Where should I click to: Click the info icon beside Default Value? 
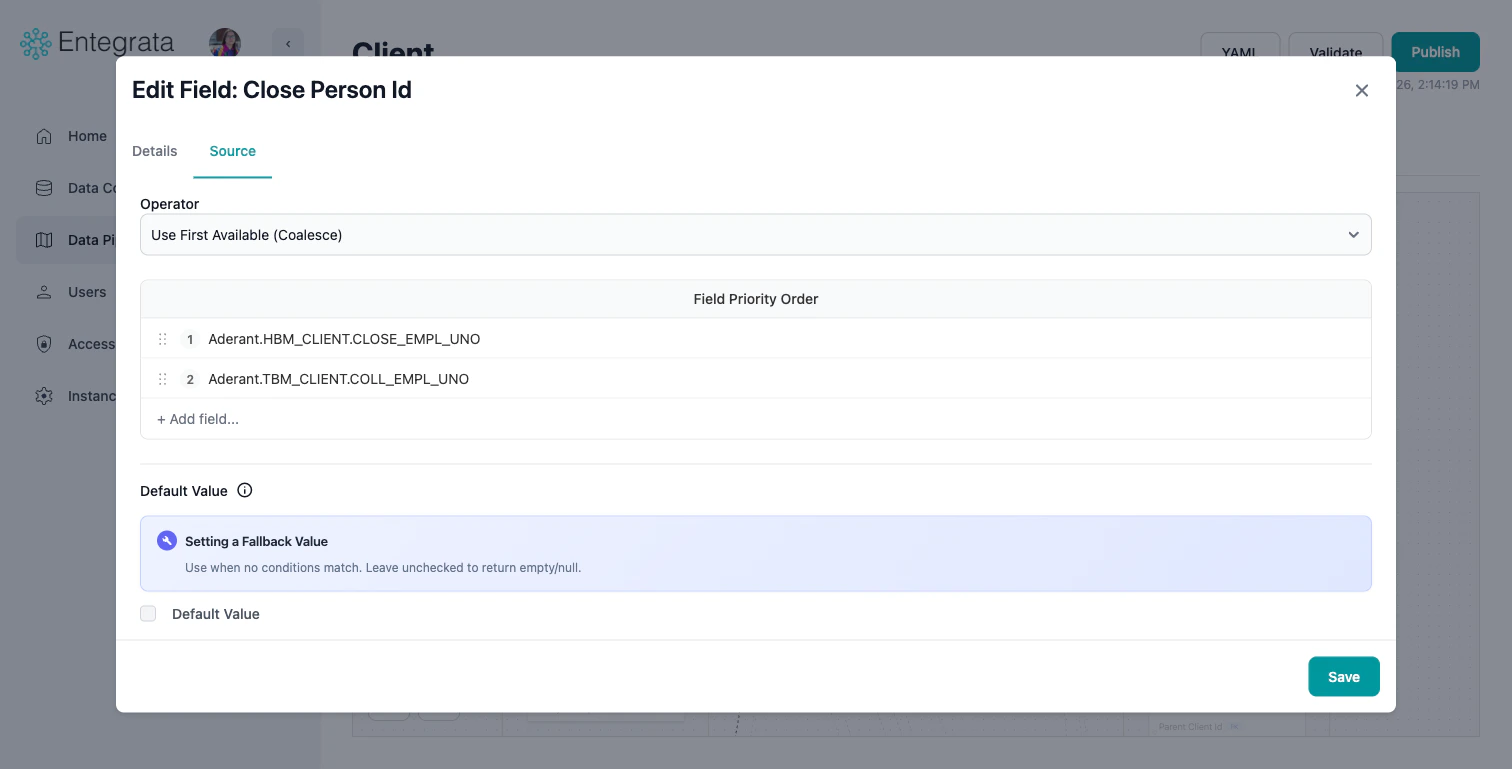[x=244, y=490]
